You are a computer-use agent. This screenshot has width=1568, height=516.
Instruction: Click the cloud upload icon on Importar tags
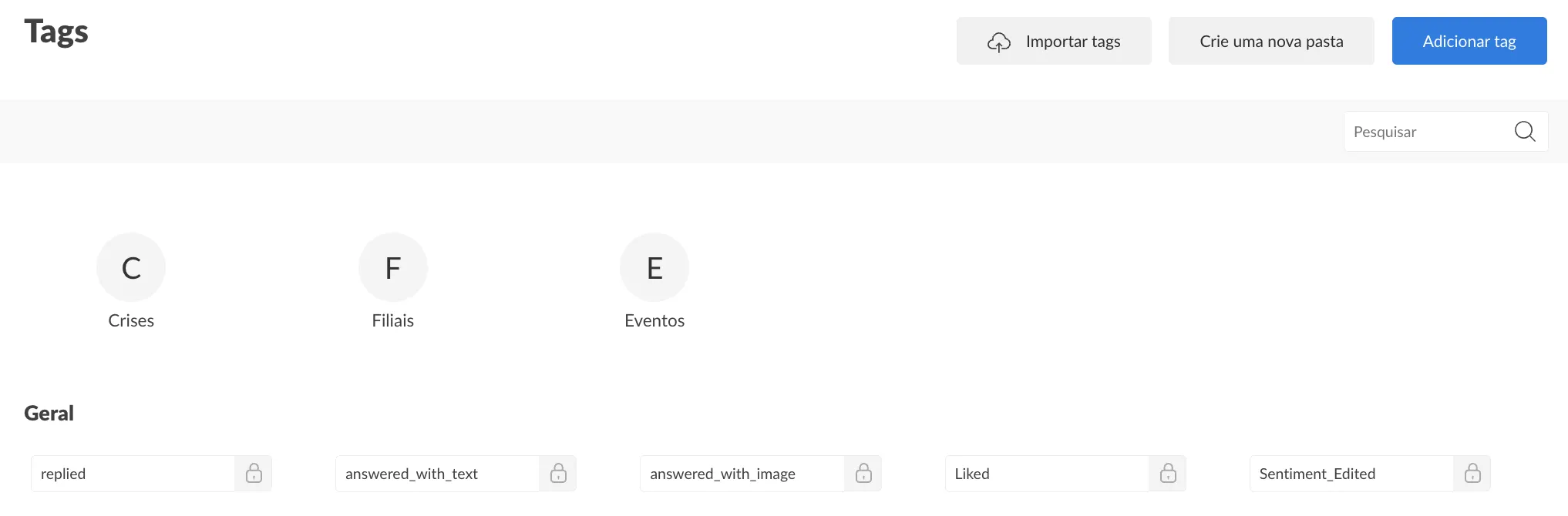(999, 42)
